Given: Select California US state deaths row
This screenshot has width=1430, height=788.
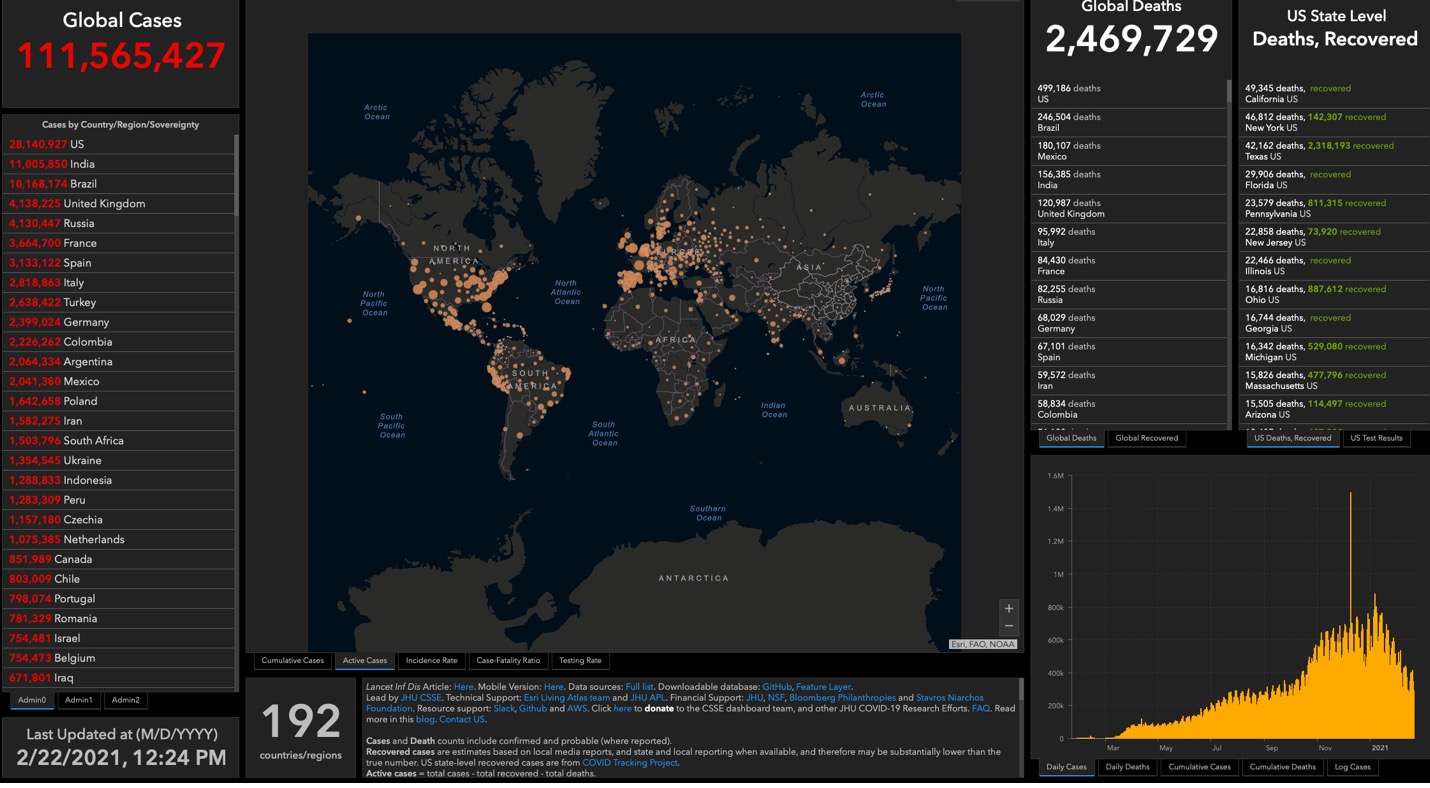Looking at the screenshot, I should click(x=1333, y=94).
